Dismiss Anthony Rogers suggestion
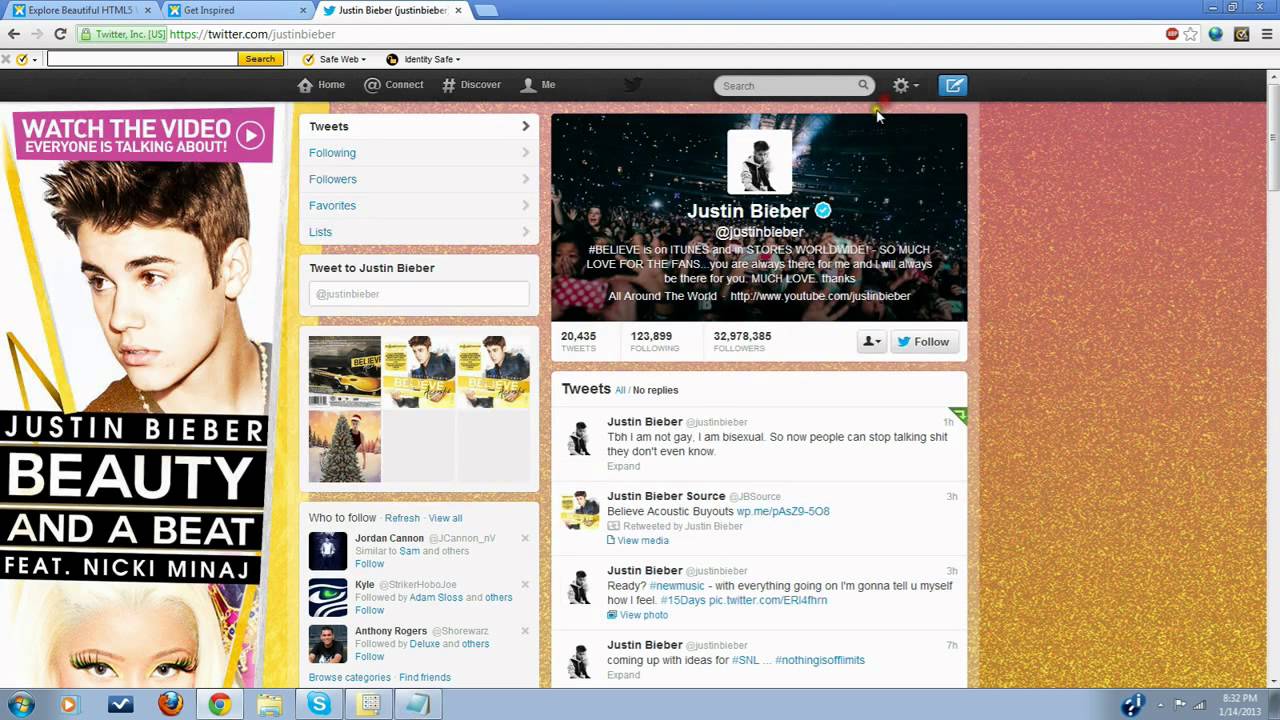1280x720 pixels. coord(525,631)
